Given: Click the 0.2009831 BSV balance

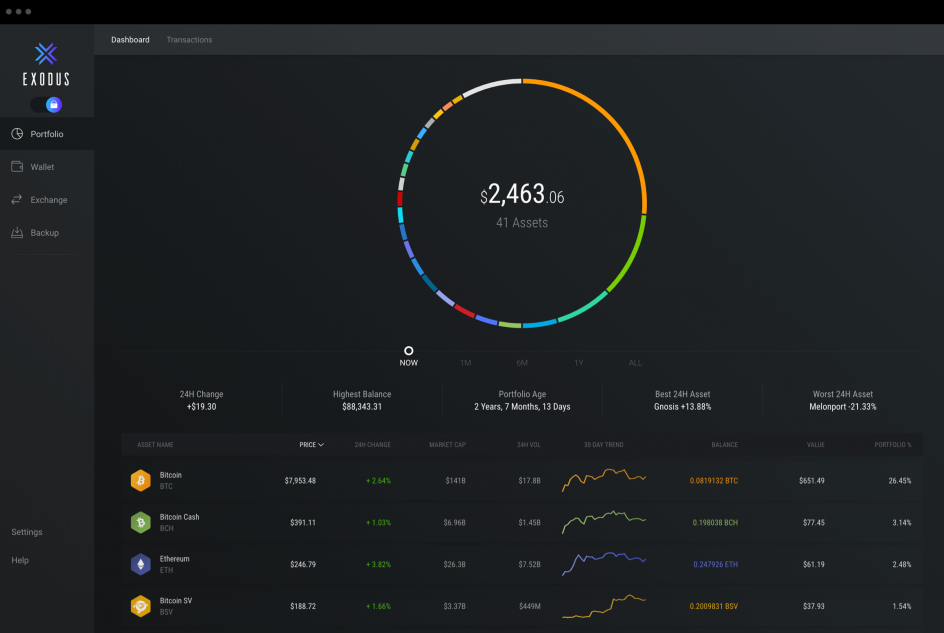Looking at the screenshot, I should point(713,606).
